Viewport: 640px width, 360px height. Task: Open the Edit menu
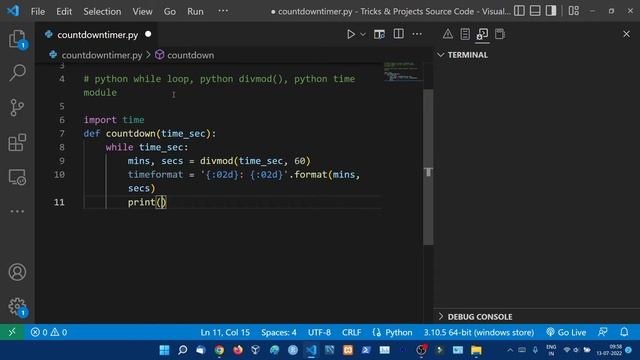[64, 11]
